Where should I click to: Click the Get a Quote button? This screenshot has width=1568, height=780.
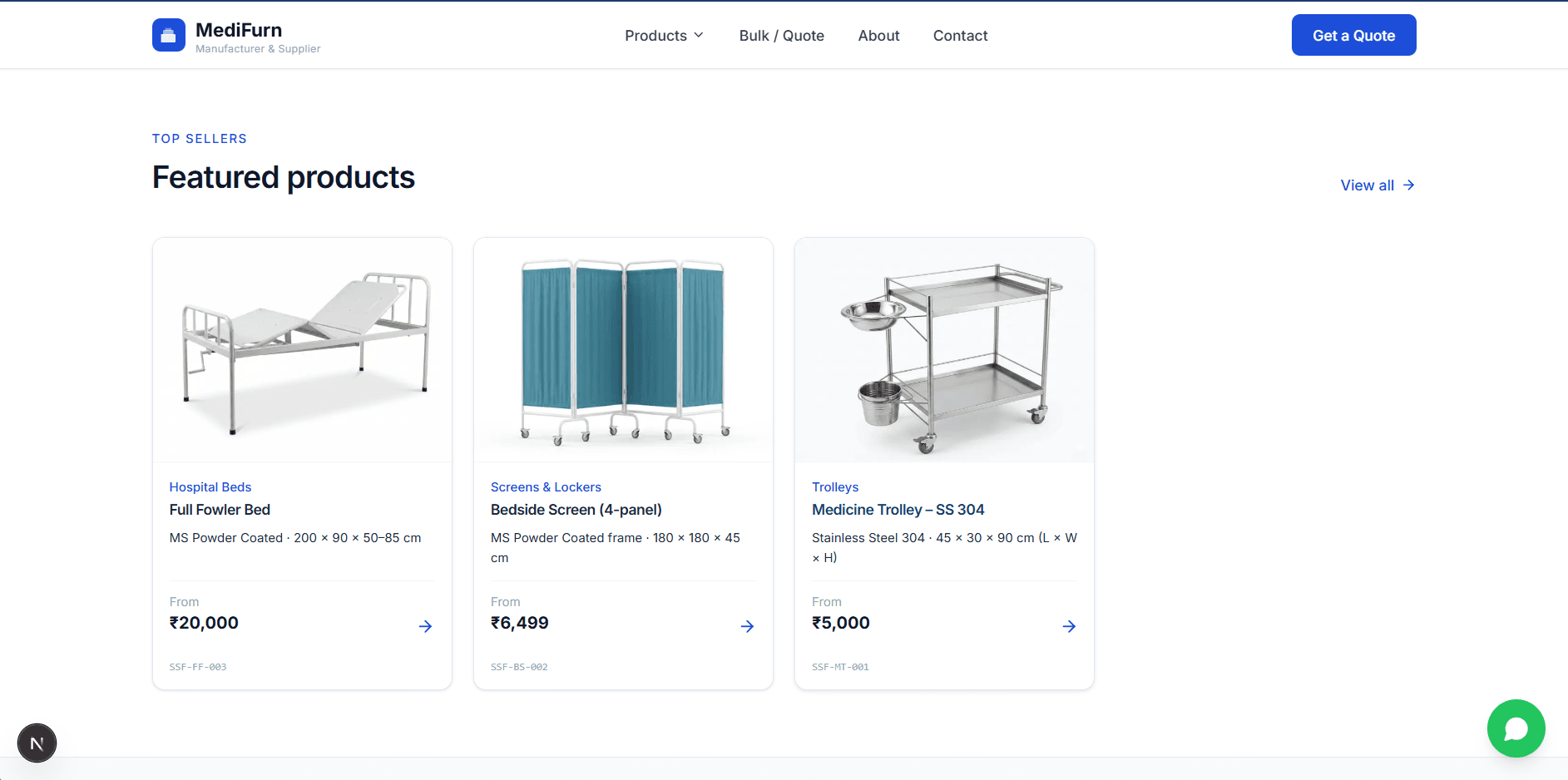click(x=1353, y=35)
